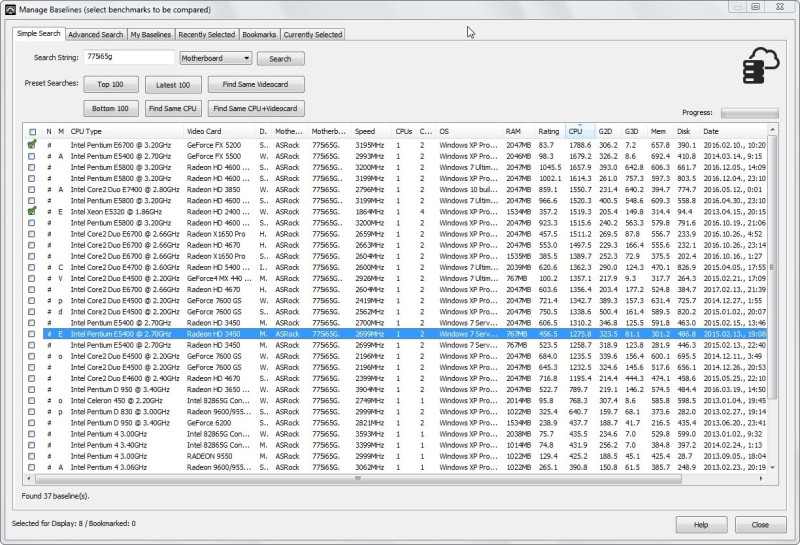Uncheck the Intel Pentium E6700 row checkbox

tap(32, 145)
